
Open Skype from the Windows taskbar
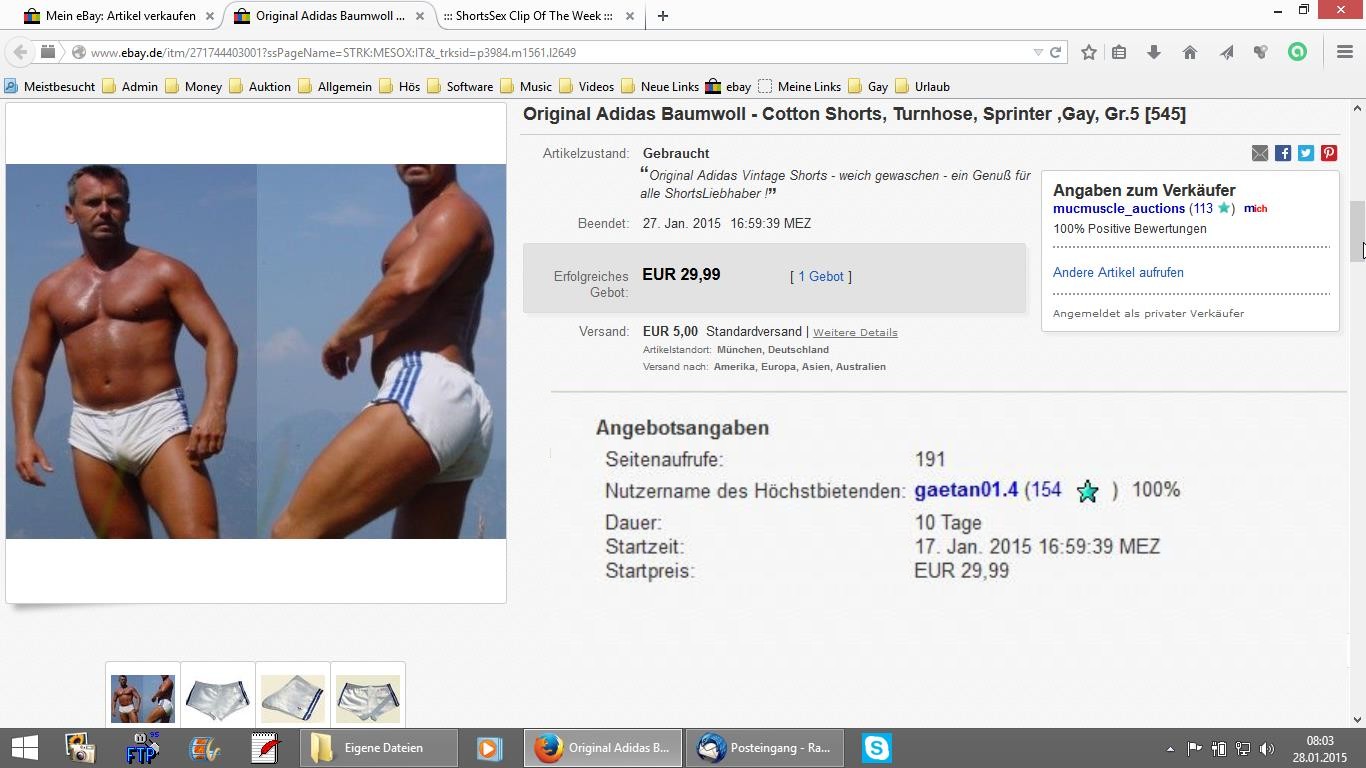pyautogui.click(x=876, y=748)
